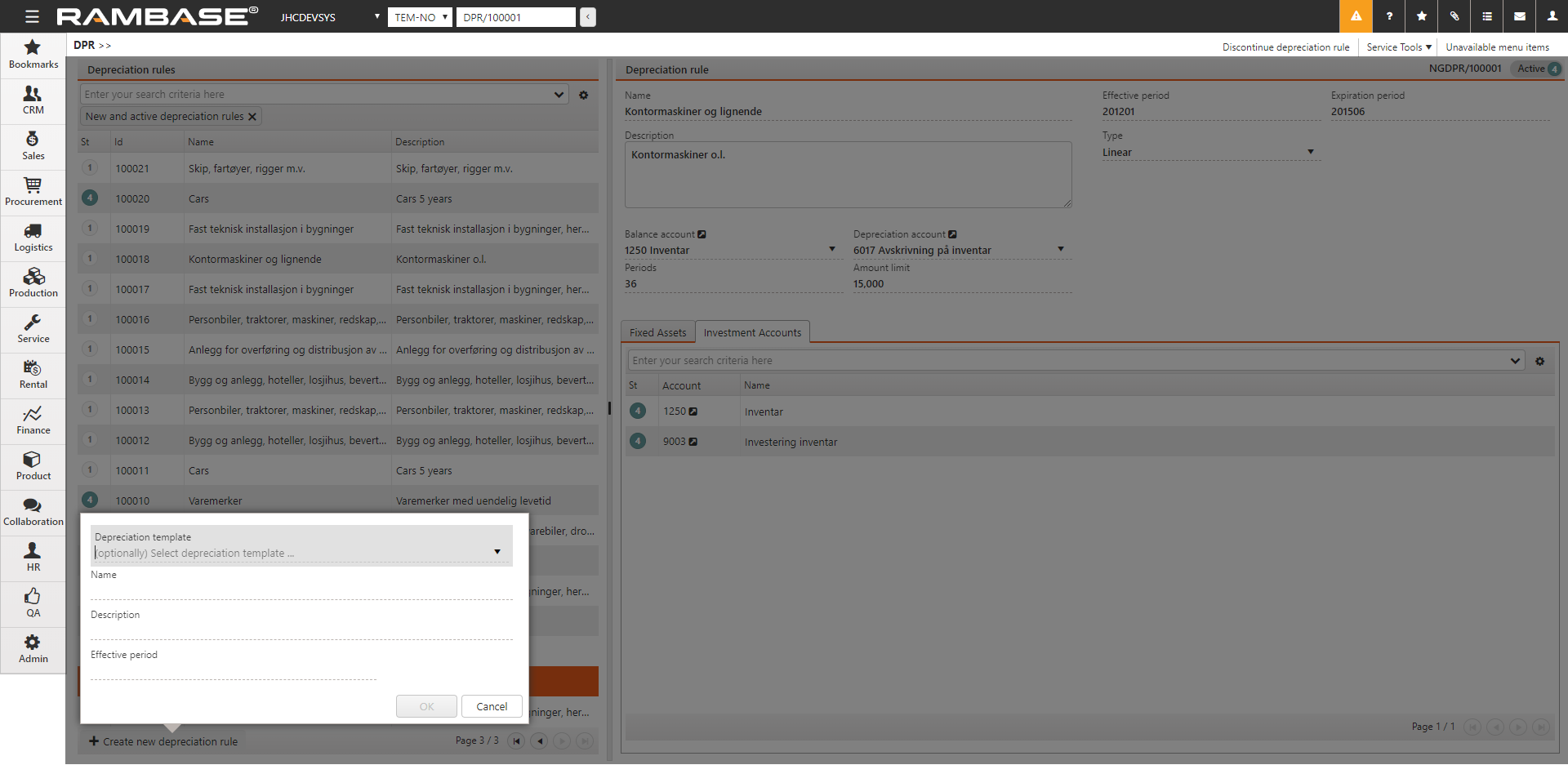Remove 'New and active depreciation rules' filter
Image resolution: width=1568 pixels, height=765 pixels.
click(252, 117)
